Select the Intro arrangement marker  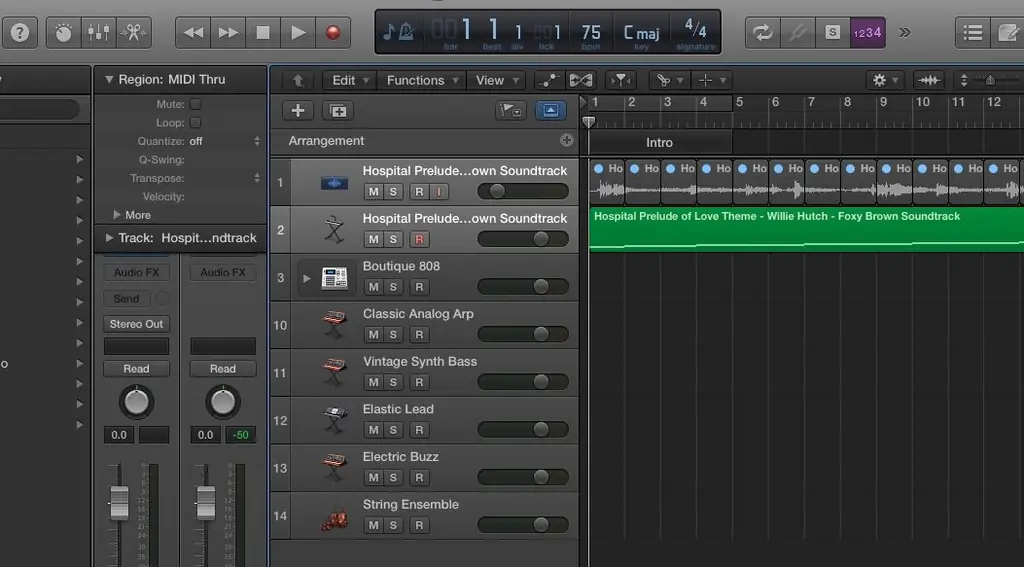[660, 142]
